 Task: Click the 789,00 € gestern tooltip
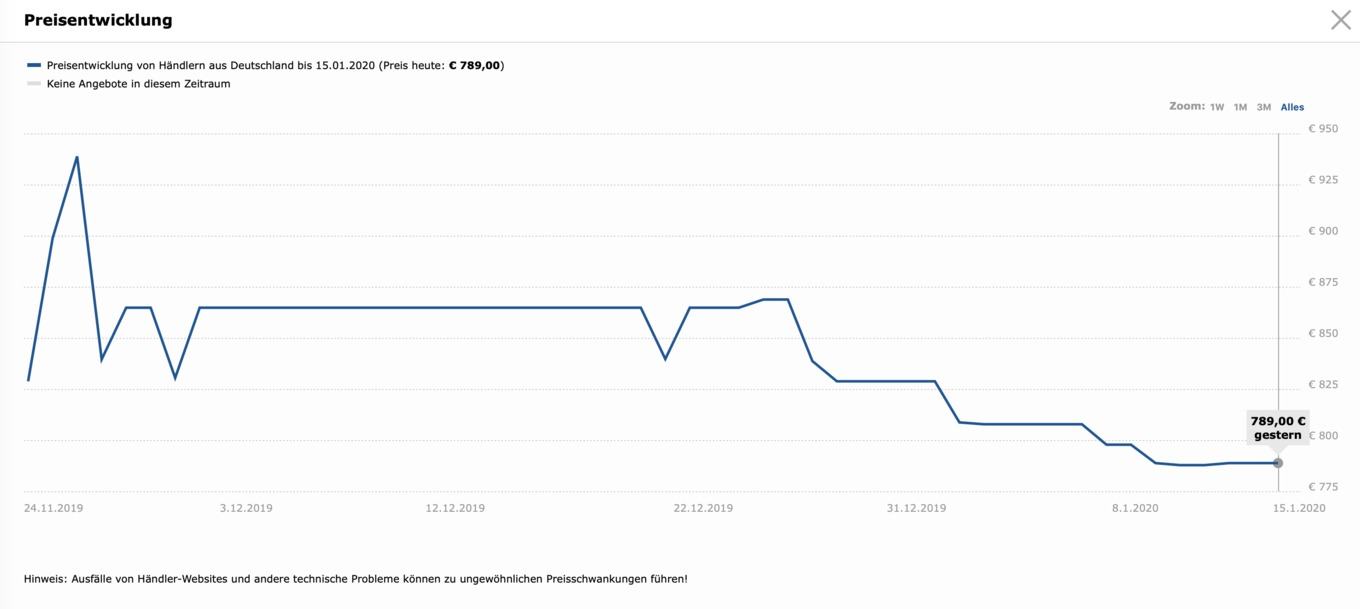(x=1278, y=428)
